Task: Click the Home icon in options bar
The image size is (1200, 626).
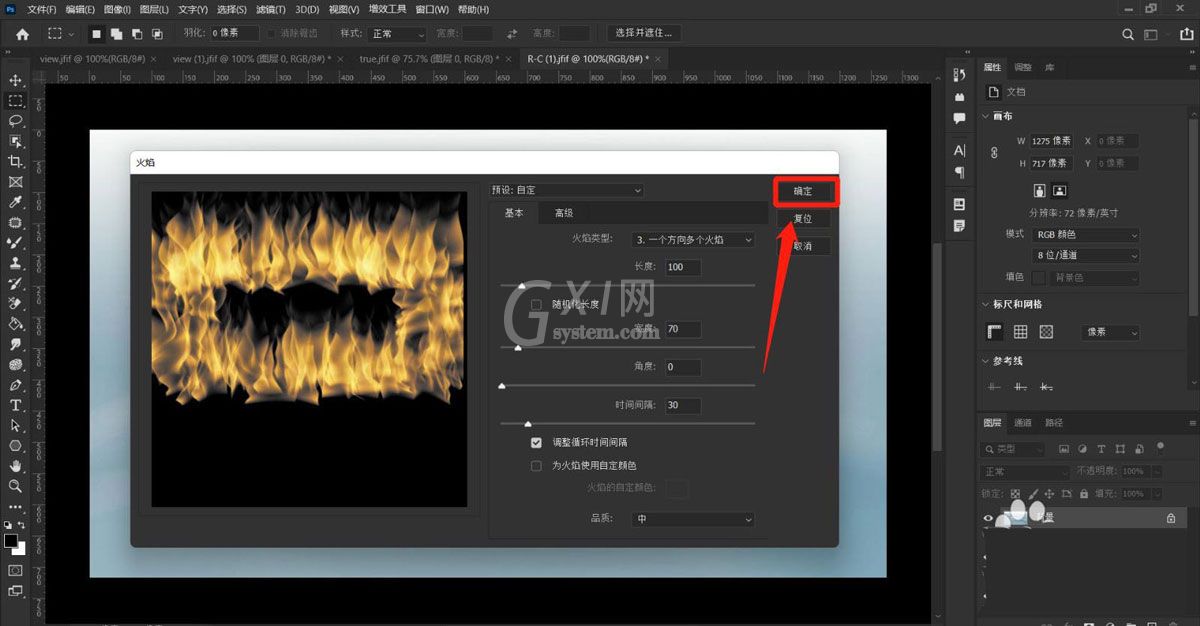Action: (22, 34)
